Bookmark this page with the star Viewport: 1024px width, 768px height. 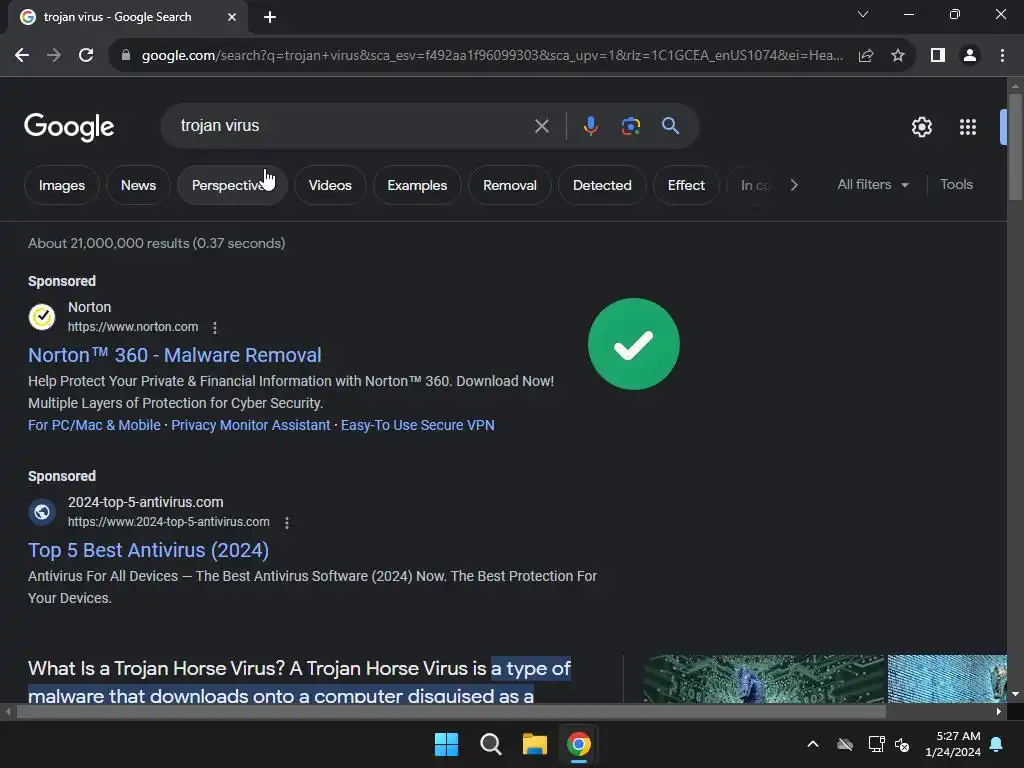click(x=898, y=56)
